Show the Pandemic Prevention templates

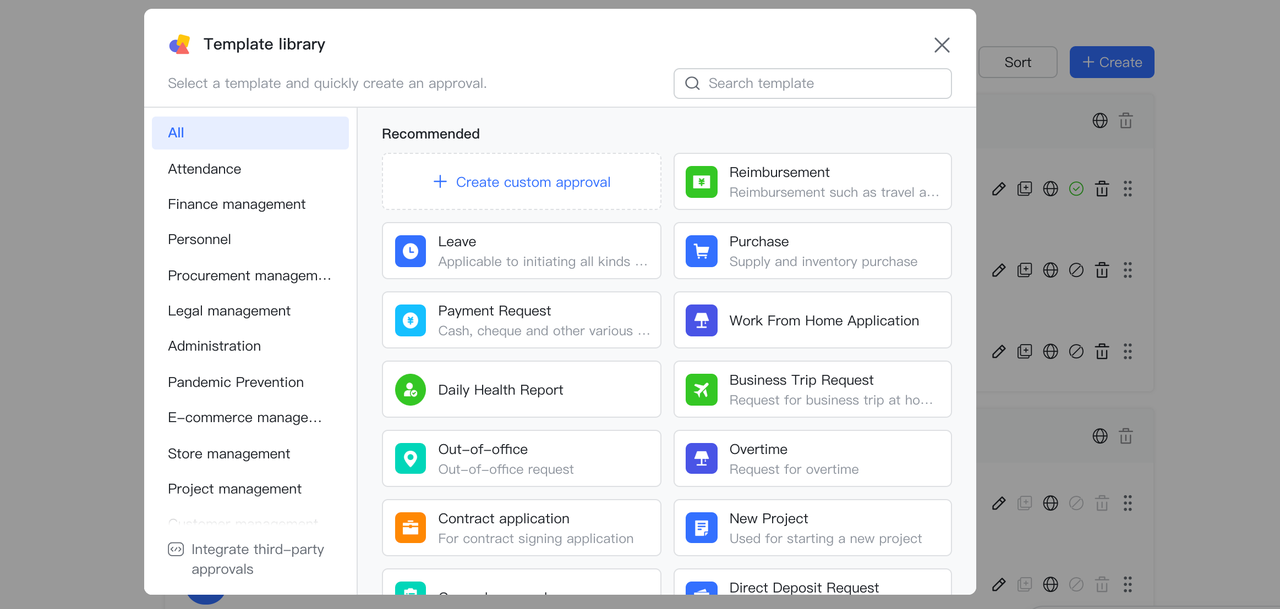236,382
